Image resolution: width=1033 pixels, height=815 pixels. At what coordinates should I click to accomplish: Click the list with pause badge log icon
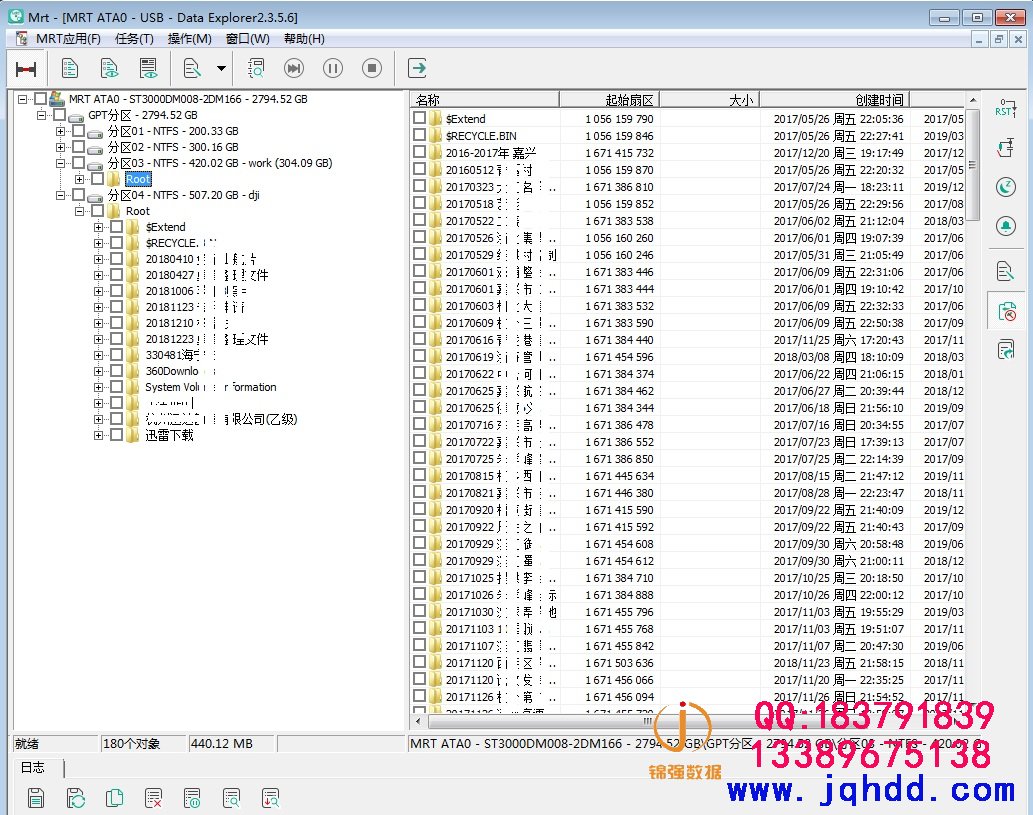[x=192, y=798]
